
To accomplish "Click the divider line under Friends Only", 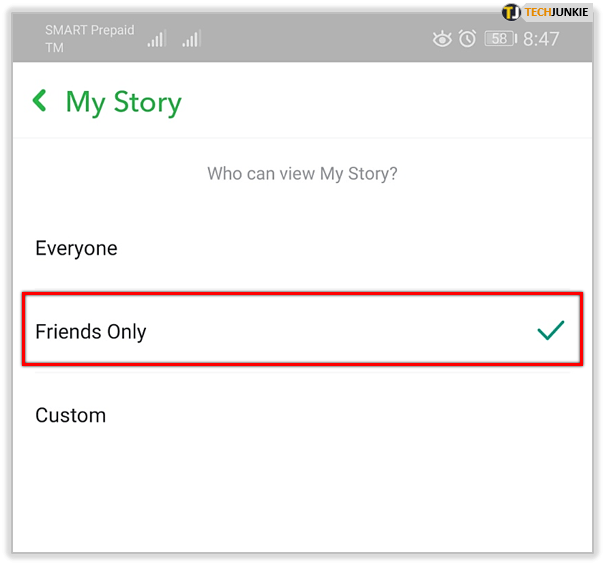I will click(x=302, y=373).
